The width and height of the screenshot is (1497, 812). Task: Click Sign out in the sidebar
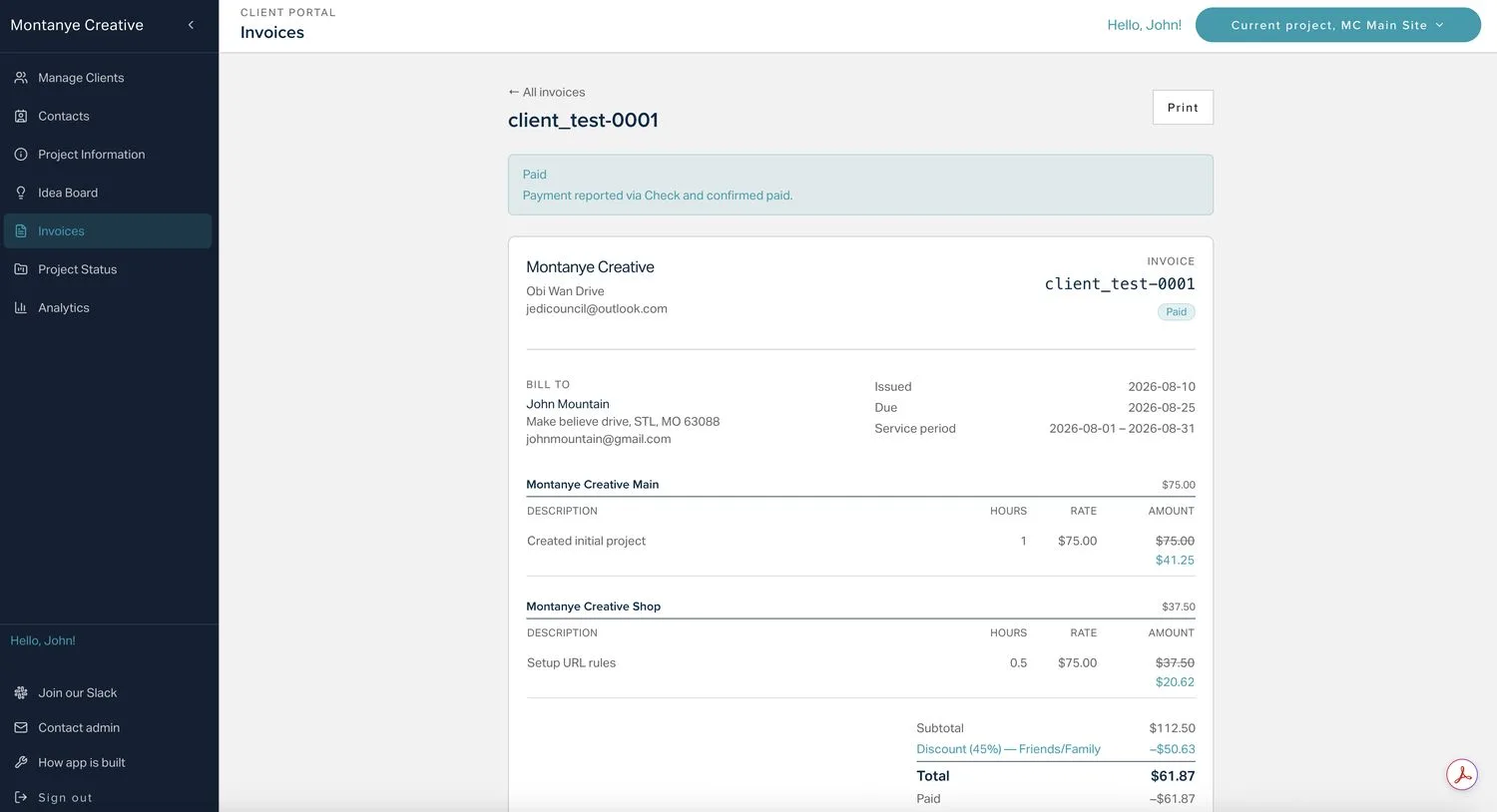coord(65,797)
